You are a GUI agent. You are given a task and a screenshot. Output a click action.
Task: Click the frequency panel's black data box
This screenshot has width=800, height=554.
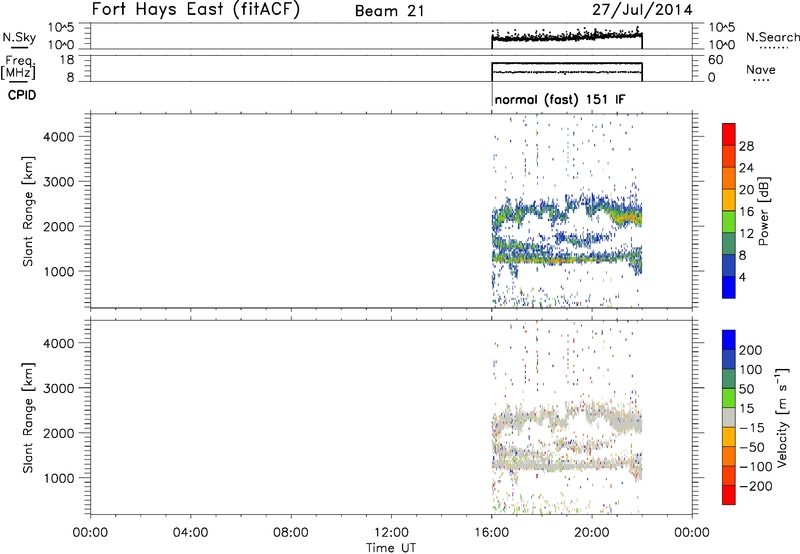tap(567, 72)
